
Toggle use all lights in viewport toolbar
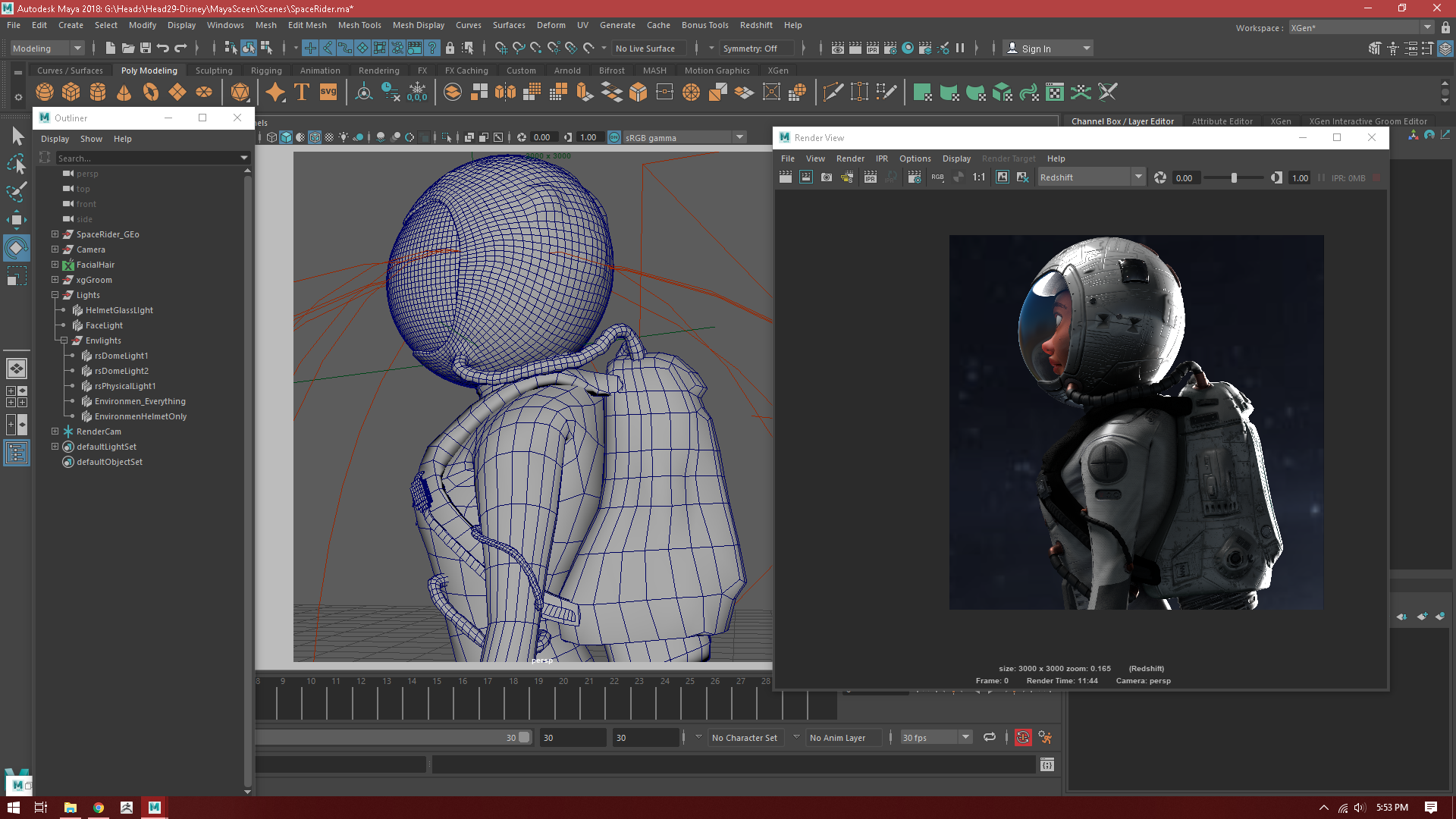click(344, 137)
